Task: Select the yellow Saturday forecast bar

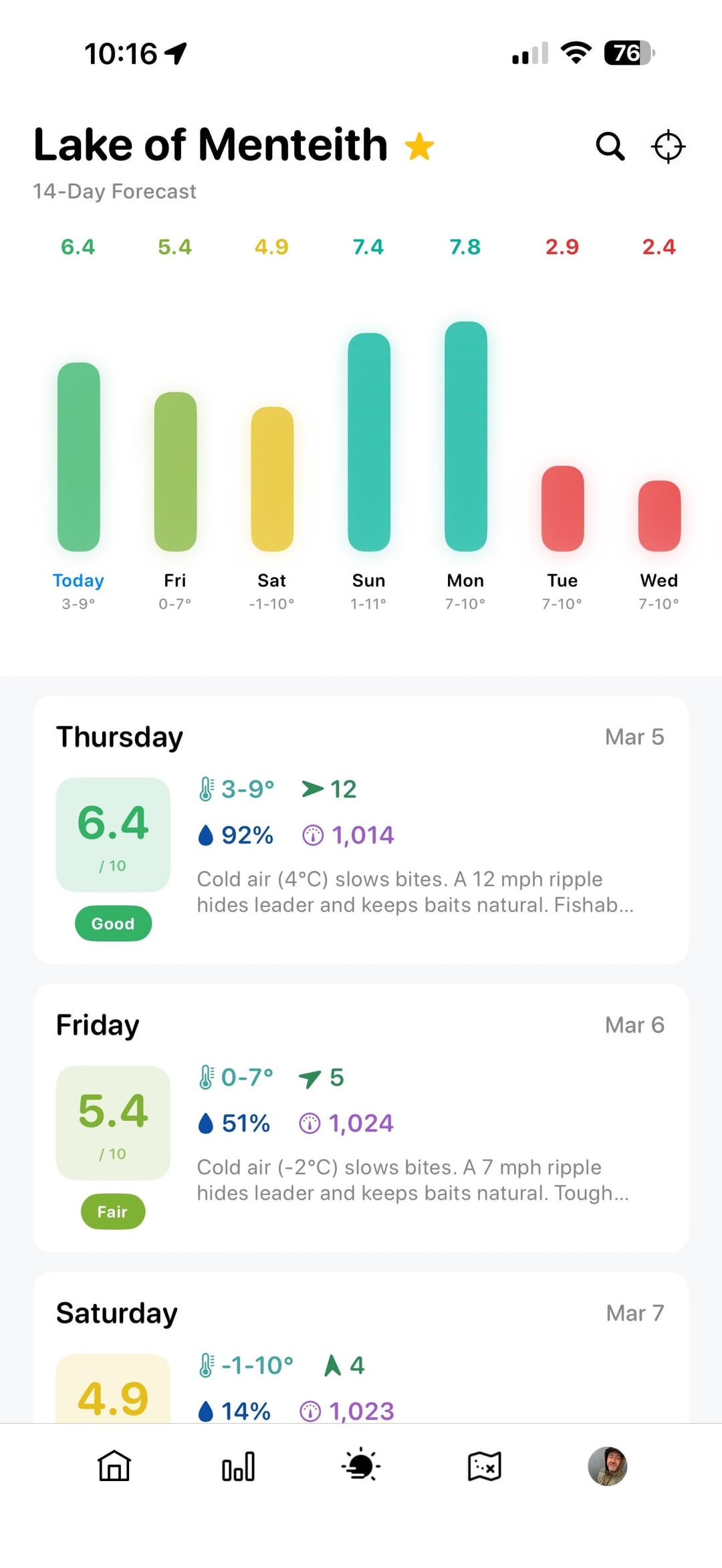Action: point(272,479)
